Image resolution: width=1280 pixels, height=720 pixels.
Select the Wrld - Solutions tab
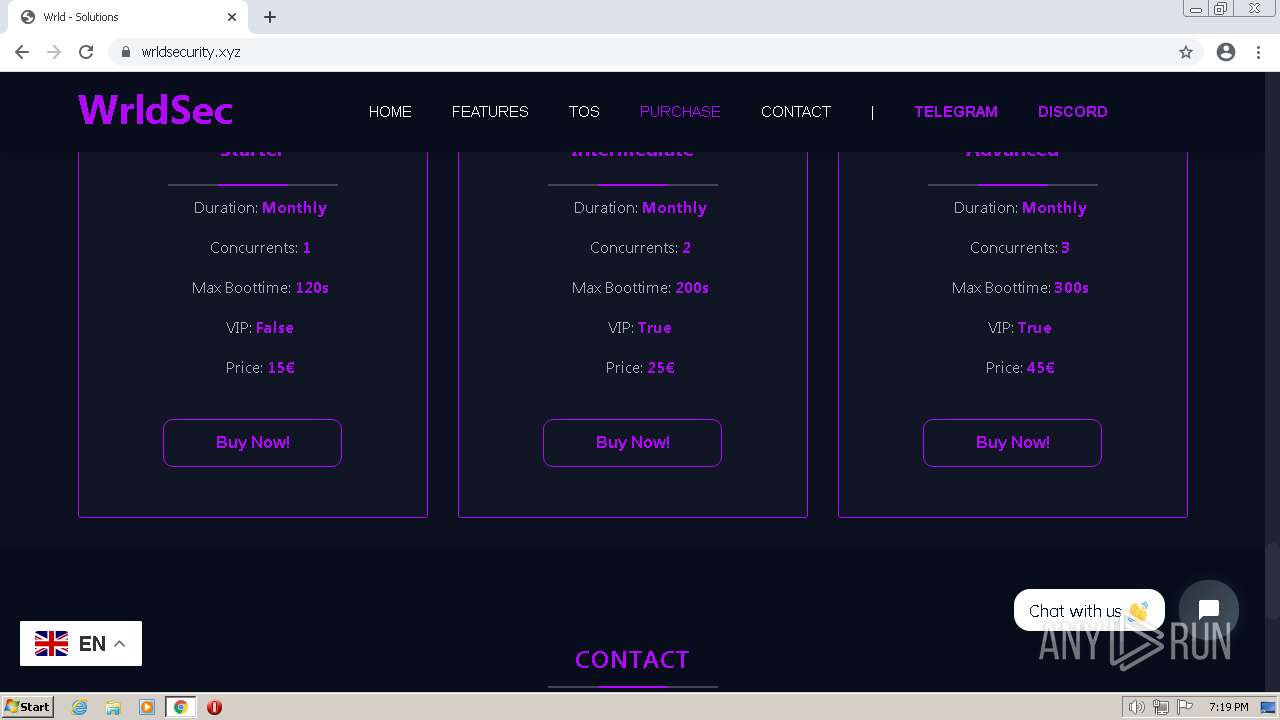(128, 17)
